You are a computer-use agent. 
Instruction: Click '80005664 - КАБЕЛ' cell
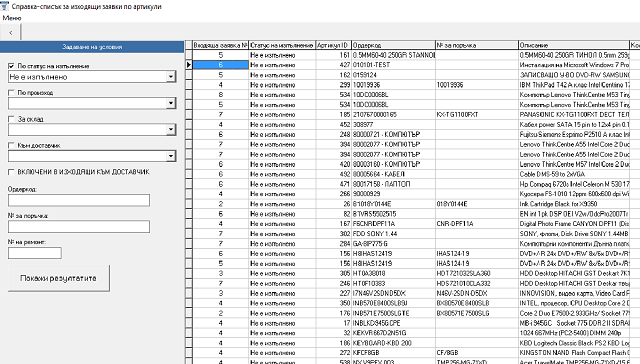click(393, 174)
